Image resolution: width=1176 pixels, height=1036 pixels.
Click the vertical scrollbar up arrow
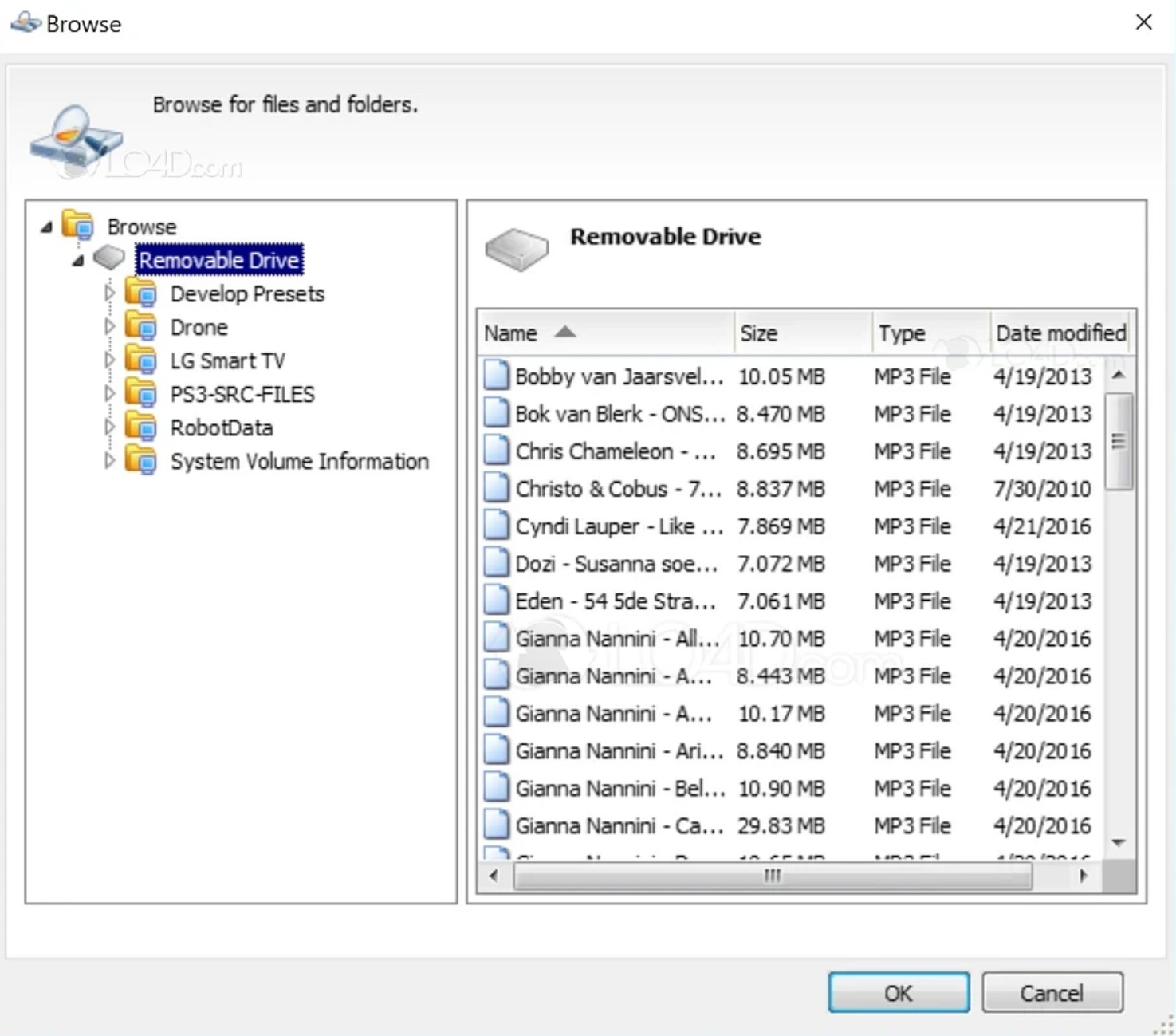[x=1119, y=374]
